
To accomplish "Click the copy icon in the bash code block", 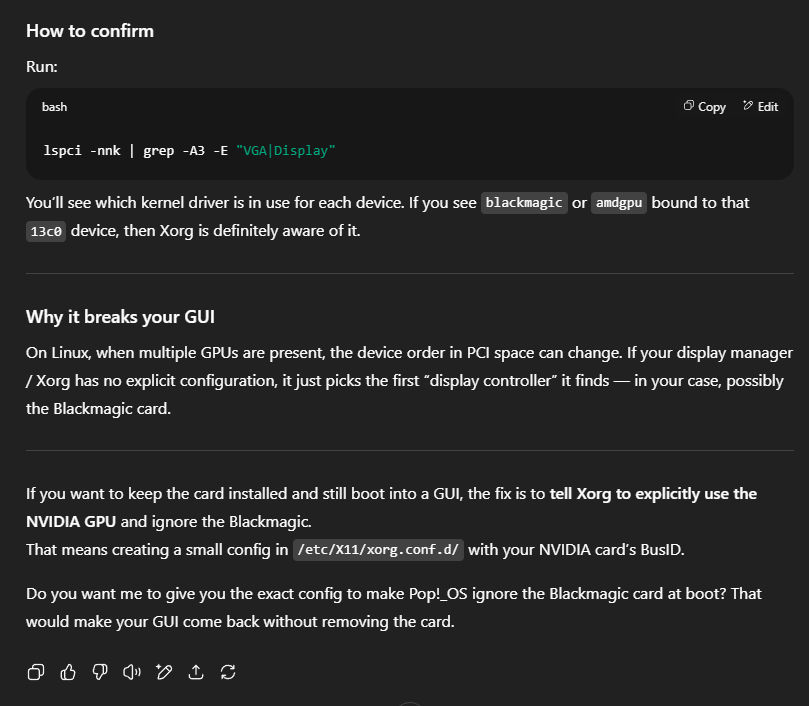I will (689, 106).
